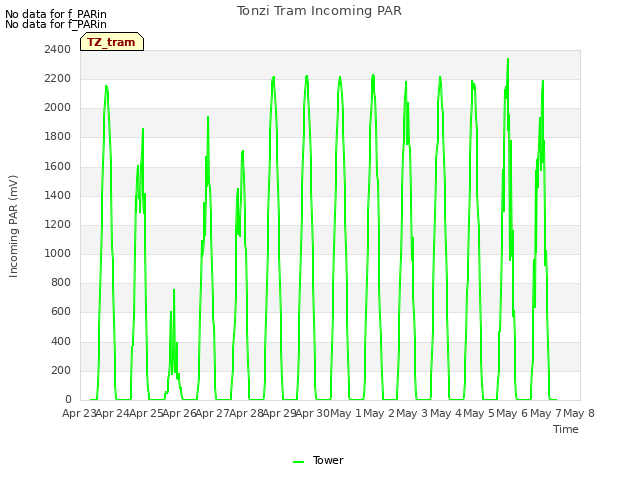The width and height of the screenshot is (640, 480).
Task: Click the May 6 x-axis tick label
Action: [513, 413]
